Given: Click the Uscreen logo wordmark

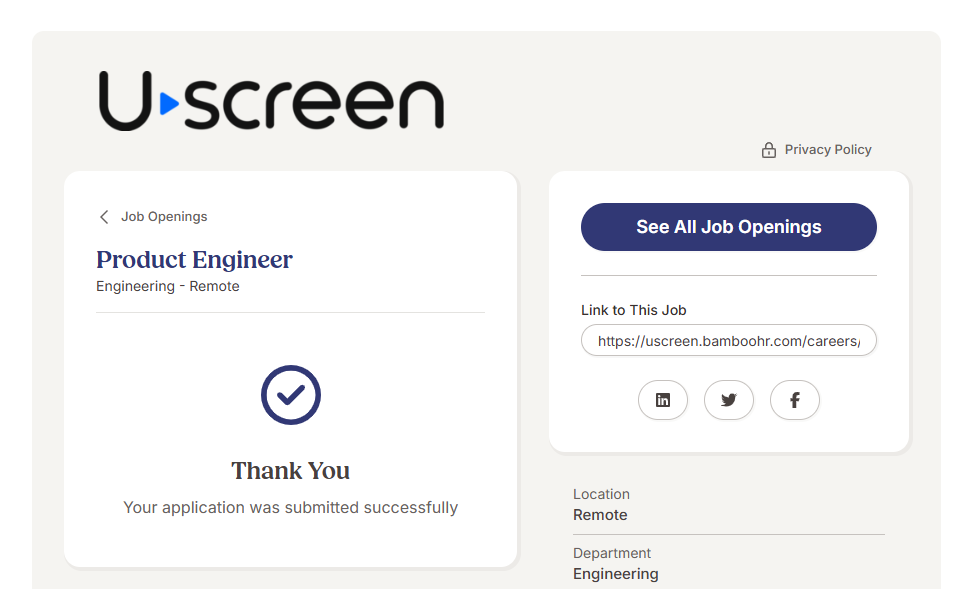Looking at the screenshot, I should 271,101.
